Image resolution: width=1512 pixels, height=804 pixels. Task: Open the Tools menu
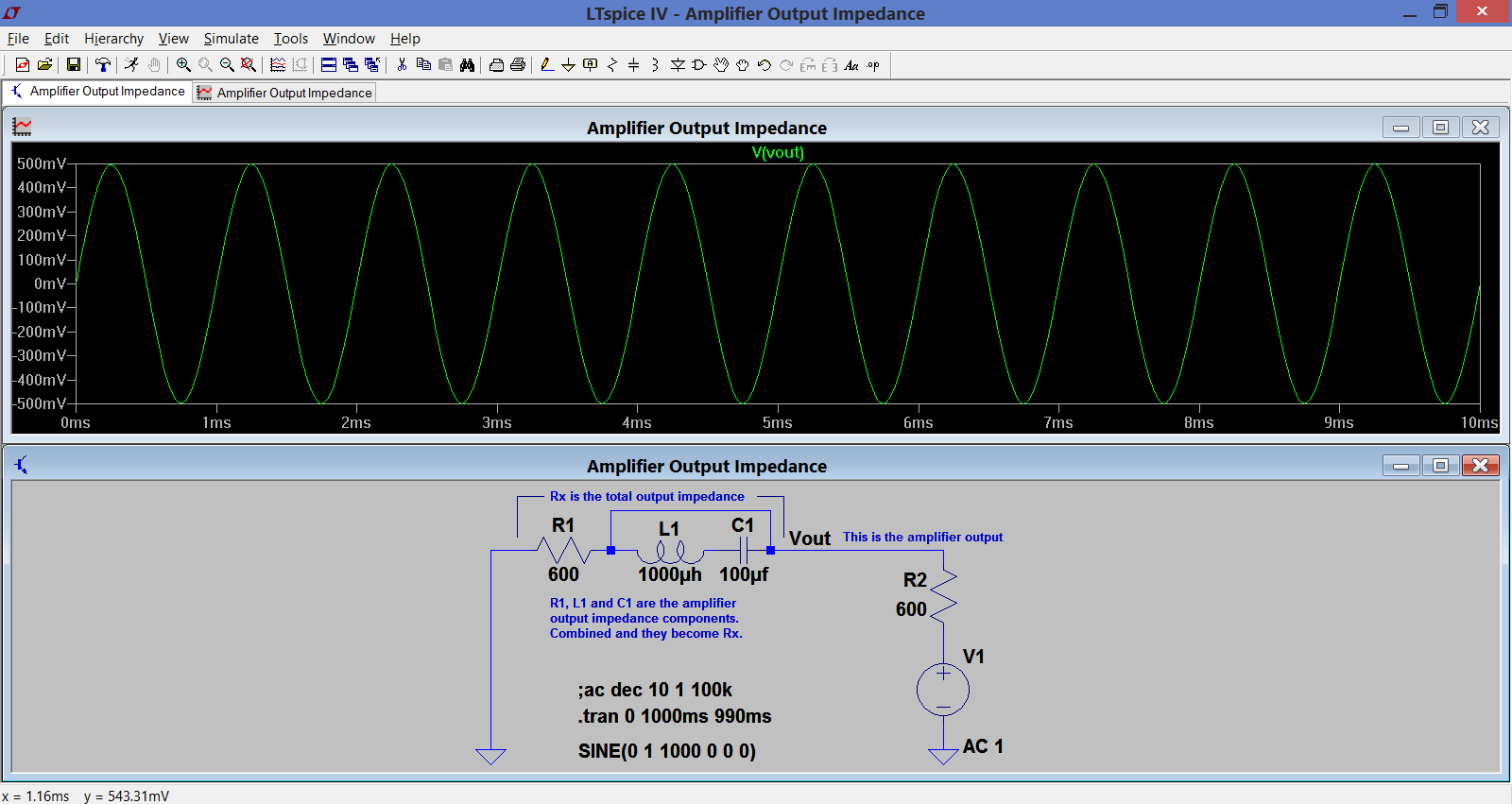pyautogui.click(x=291, y=39)
